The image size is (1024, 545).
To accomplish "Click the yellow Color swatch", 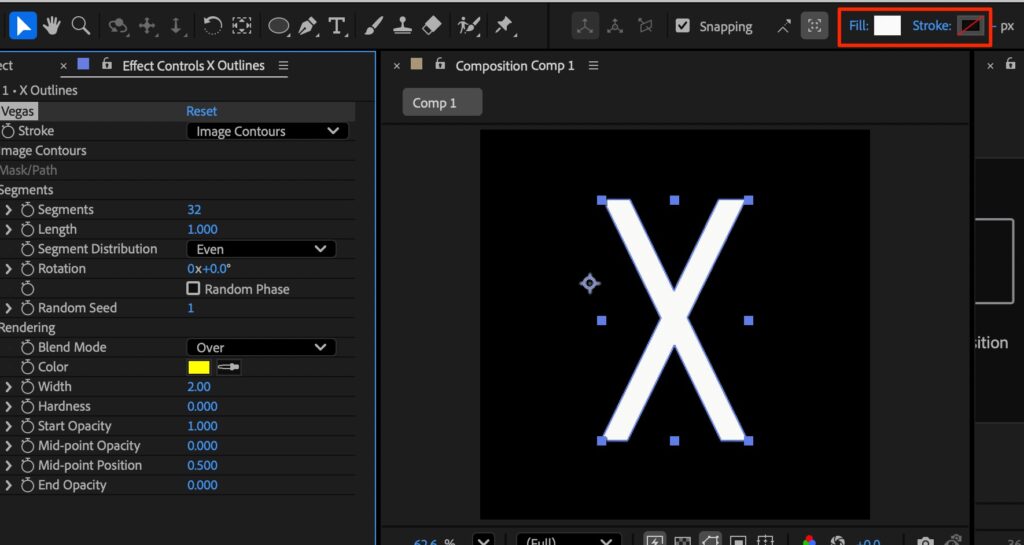I will coord(199,367).
